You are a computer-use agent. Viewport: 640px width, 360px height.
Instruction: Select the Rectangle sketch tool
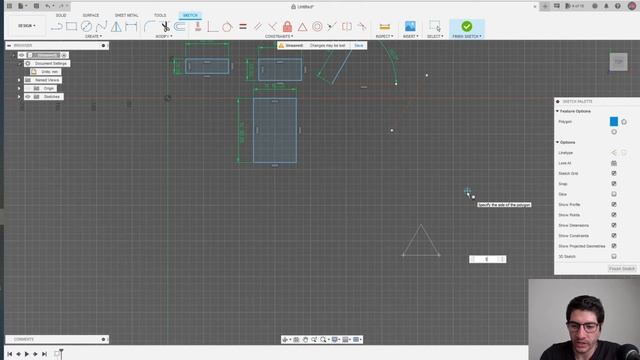(x=71, y=27)
